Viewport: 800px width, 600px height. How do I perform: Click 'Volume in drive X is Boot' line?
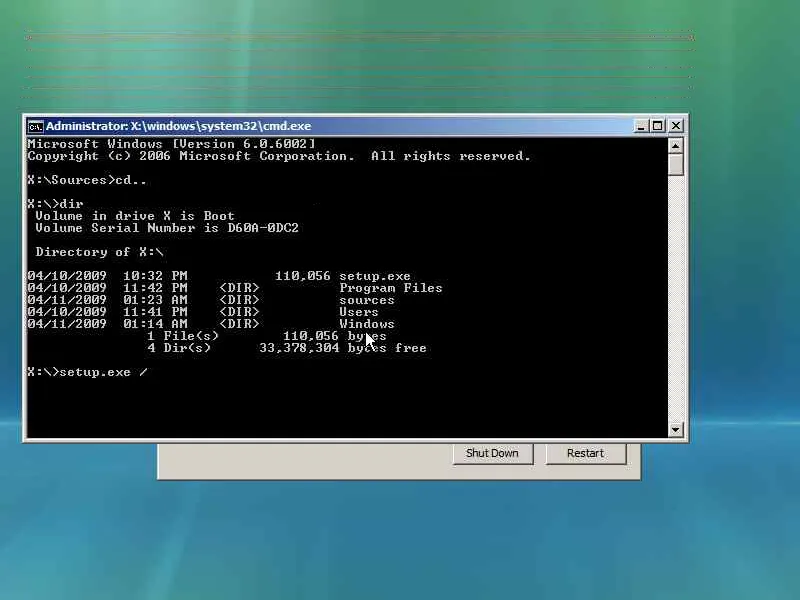coord(135,216)
